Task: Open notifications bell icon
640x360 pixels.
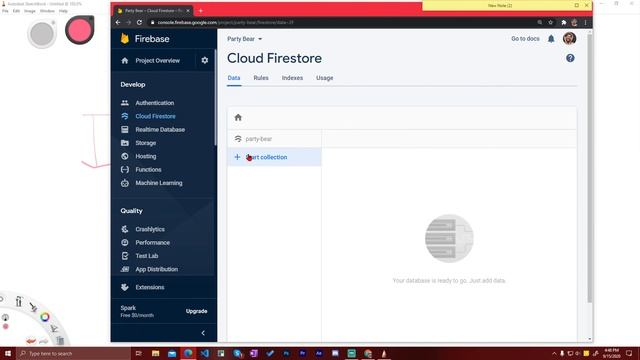Action: pyautogui.click(x=551, y=39)
